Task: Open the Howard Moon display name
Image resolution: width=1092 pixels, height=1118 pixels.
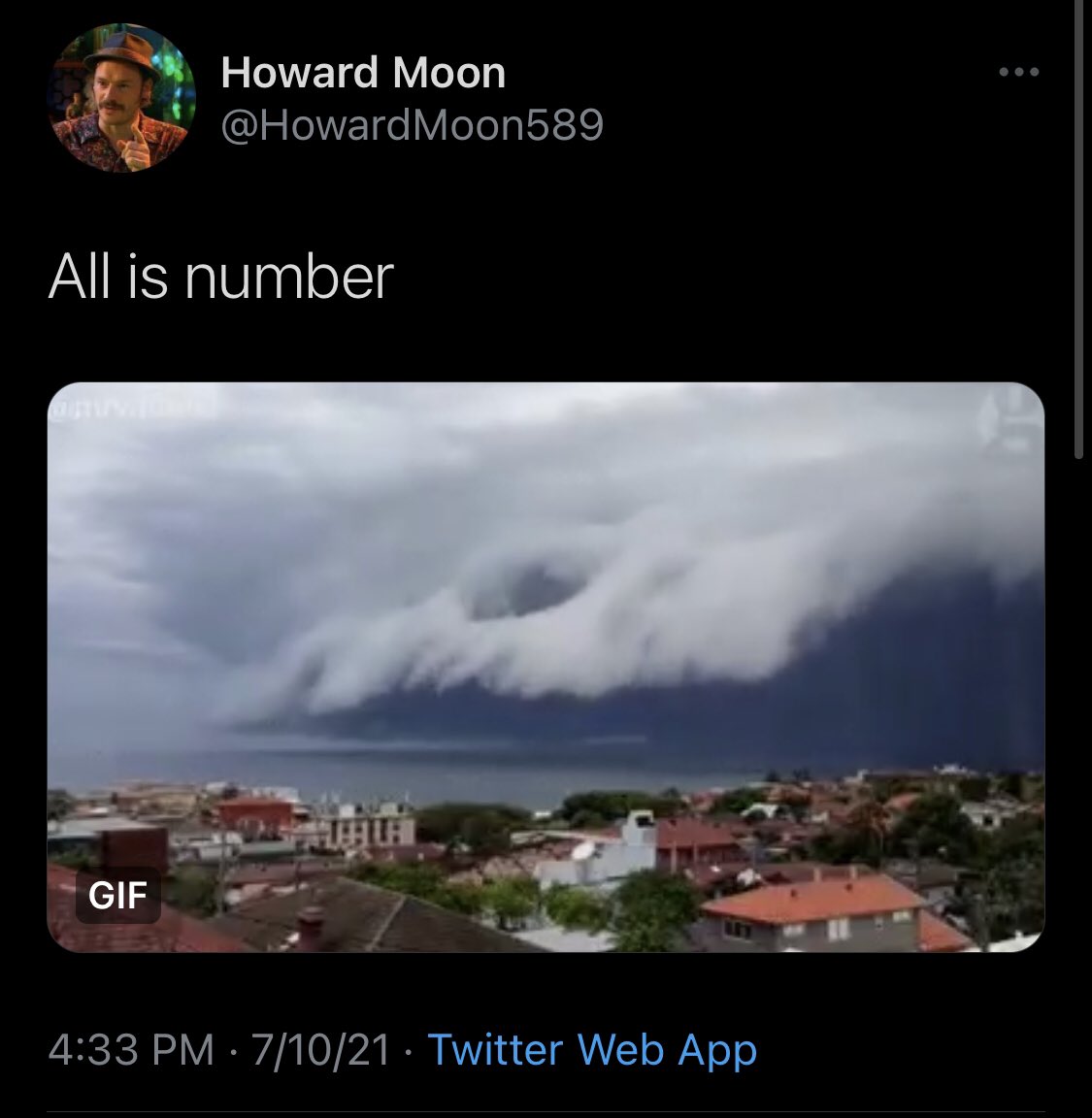Action: (x=363, y=73)
